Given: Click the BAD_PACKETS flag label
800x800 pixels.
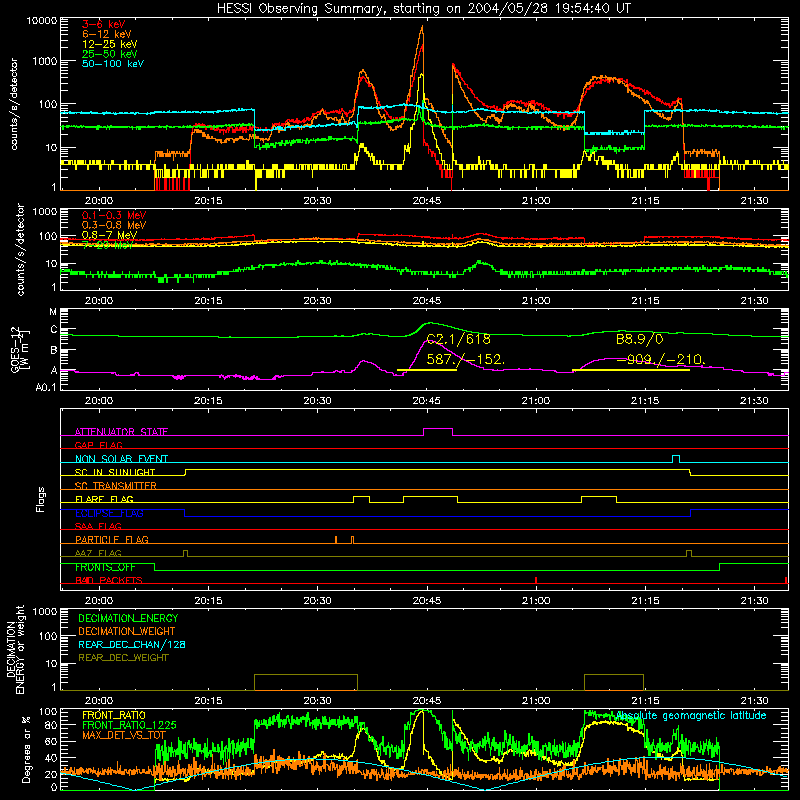Looking at the screenshot, I should pos(109,580).
